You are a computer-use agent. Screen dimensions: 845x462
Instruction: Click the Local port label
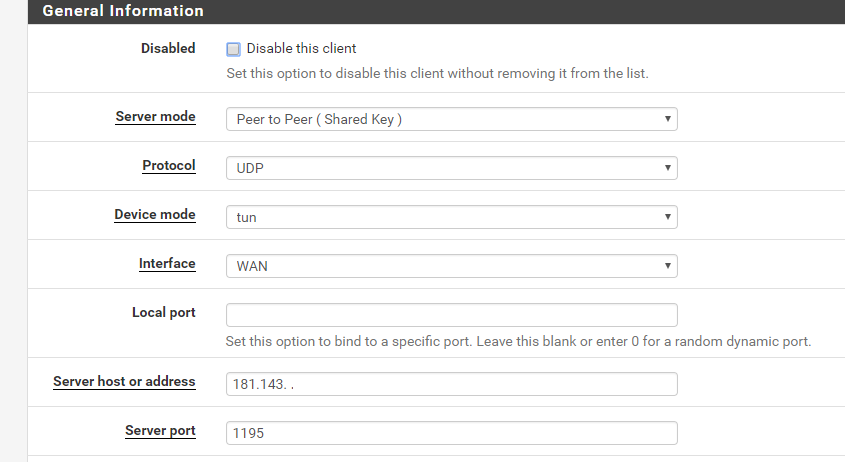tap(163, 312)
